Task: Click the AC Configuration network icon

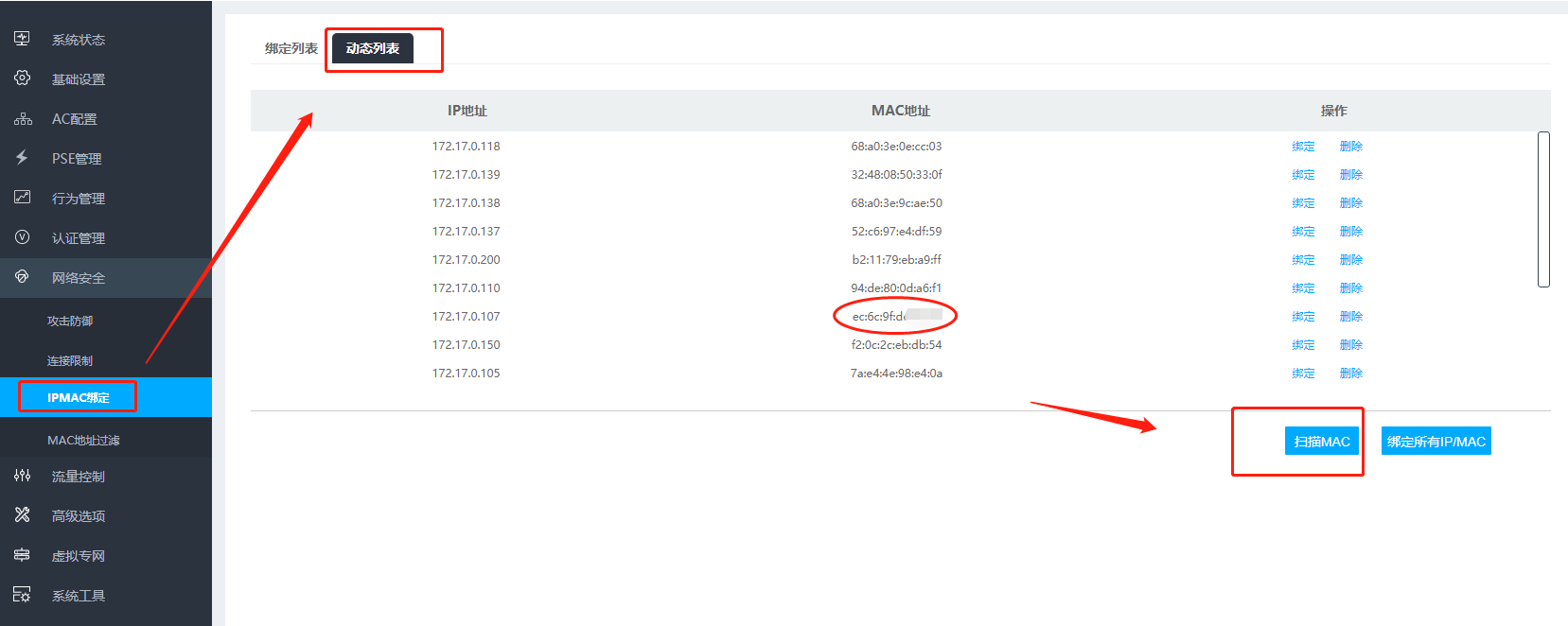Action: (x=23, y=119)
